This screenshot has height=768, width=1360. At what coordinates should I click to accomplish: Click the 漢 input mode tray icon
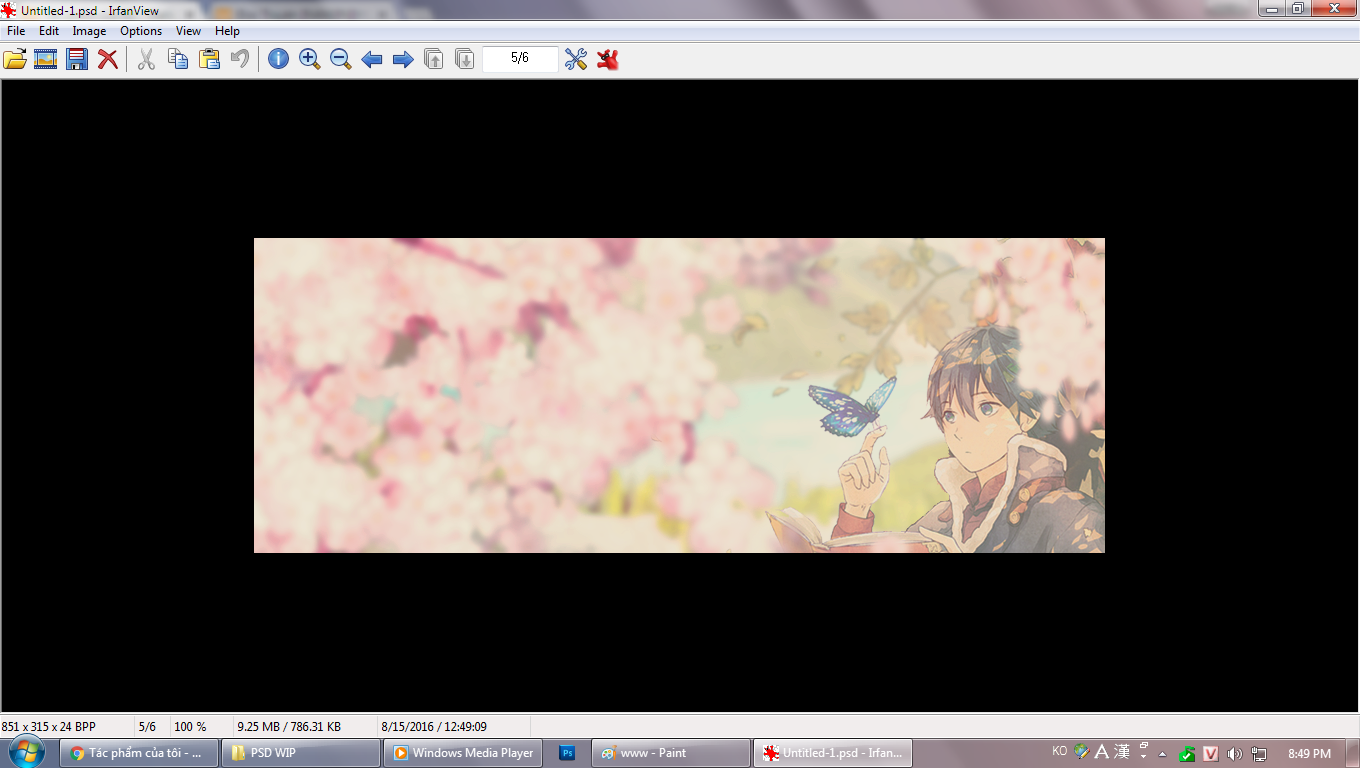[1122, 752]
